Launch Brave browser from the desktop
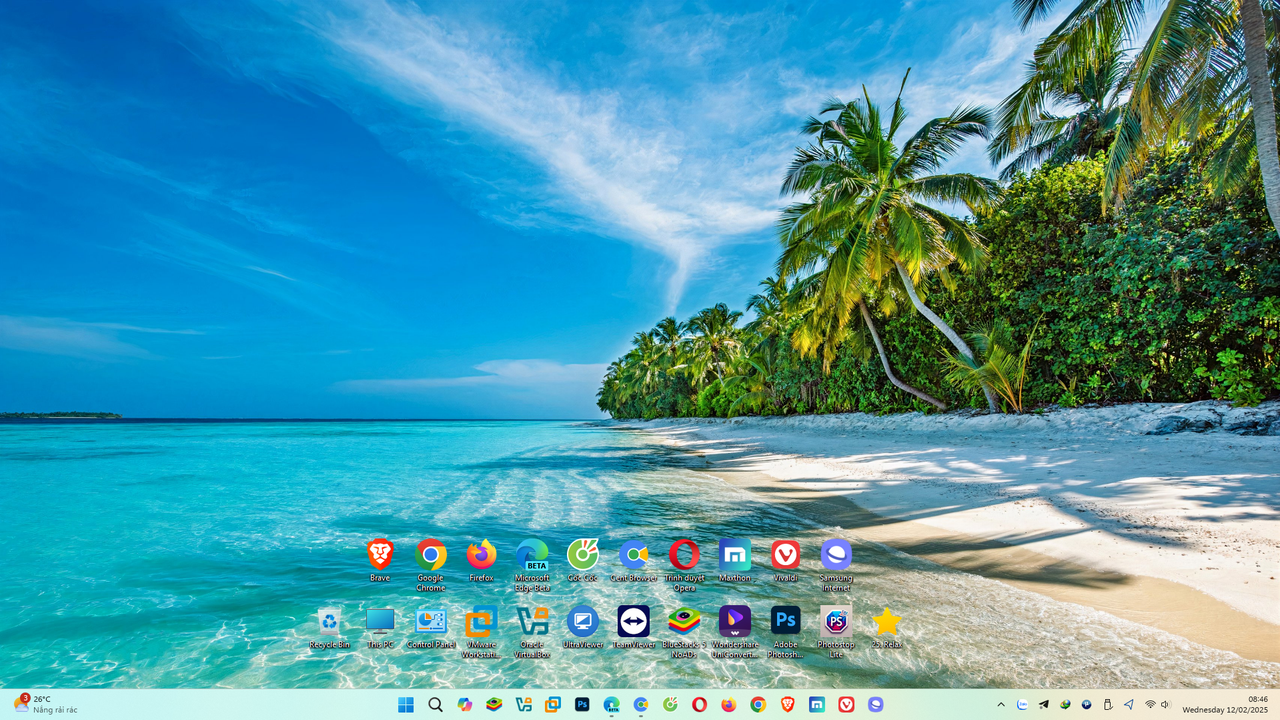This screenshot has width=1280, height=720. tap(380, 557)
